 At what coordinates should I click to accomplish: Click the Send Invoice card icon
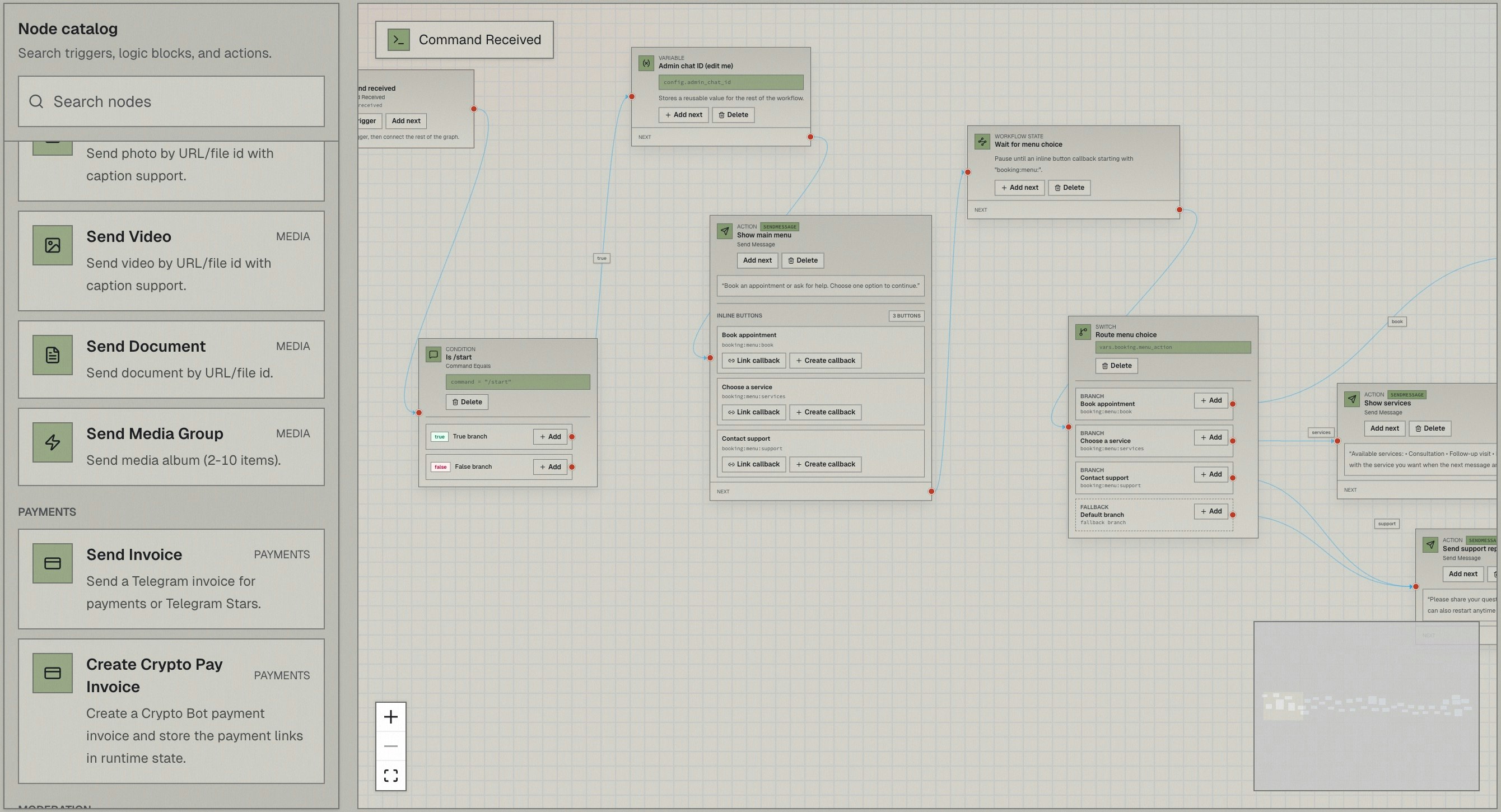click(53, 563)
